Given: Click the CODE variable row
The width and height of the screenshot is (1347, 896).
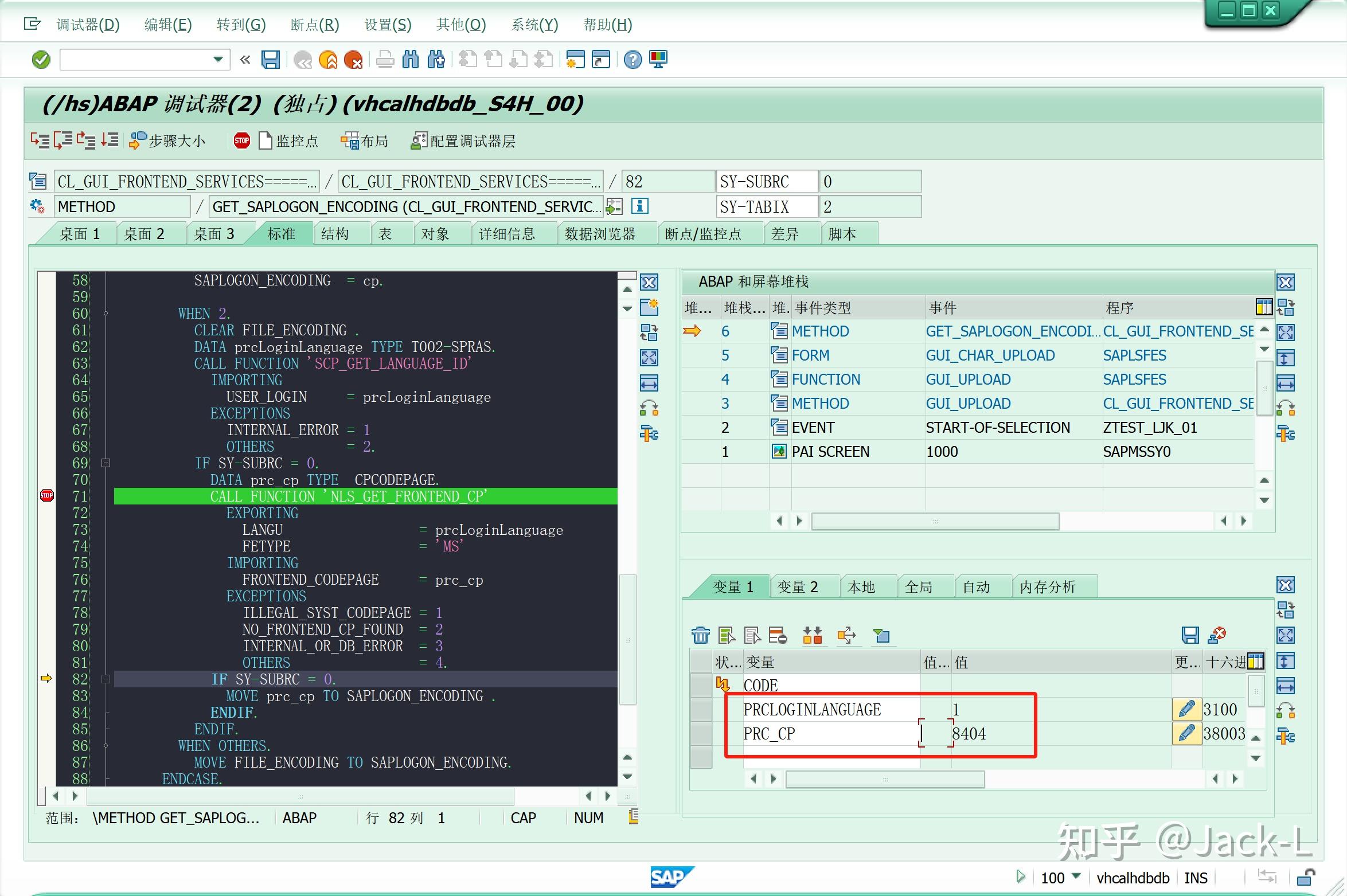Looking at the screenshot, I should pos(969,686).
